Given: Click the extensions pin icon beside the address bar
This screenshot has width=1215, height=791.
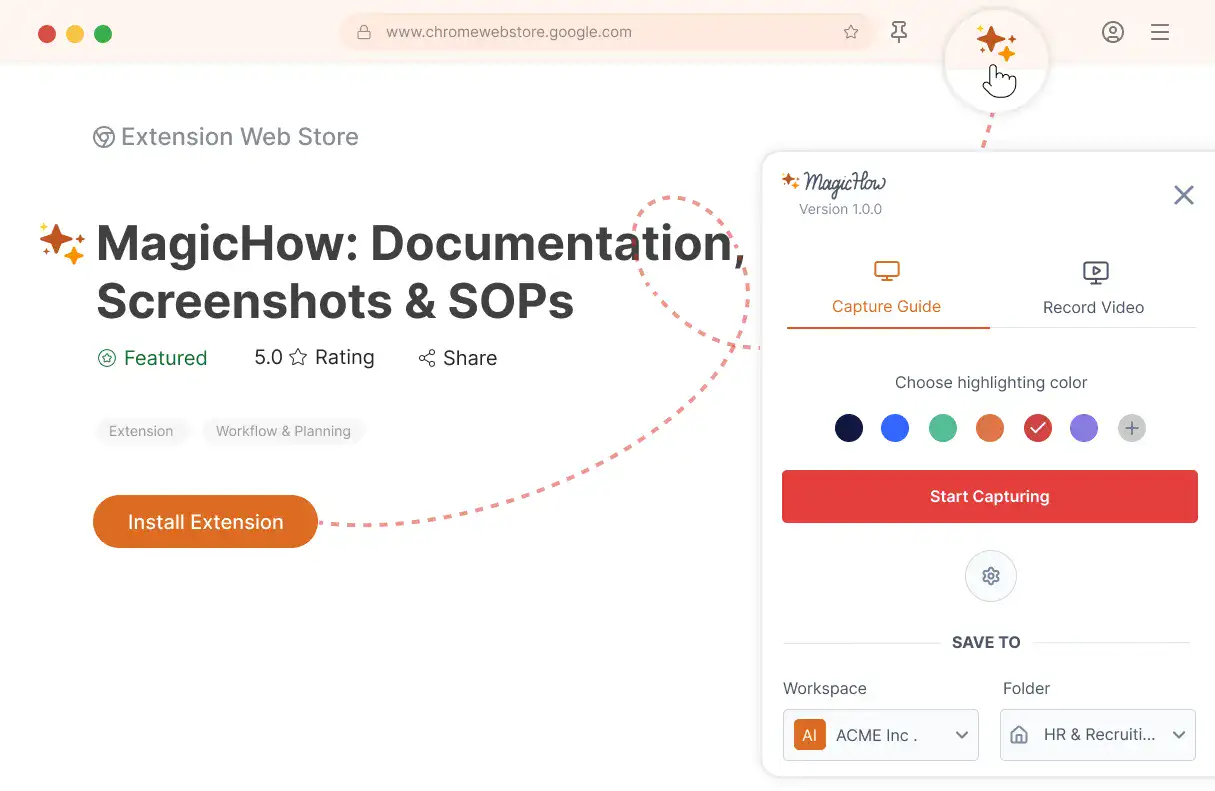Looking at the screenshot, I should coord(898,31).
